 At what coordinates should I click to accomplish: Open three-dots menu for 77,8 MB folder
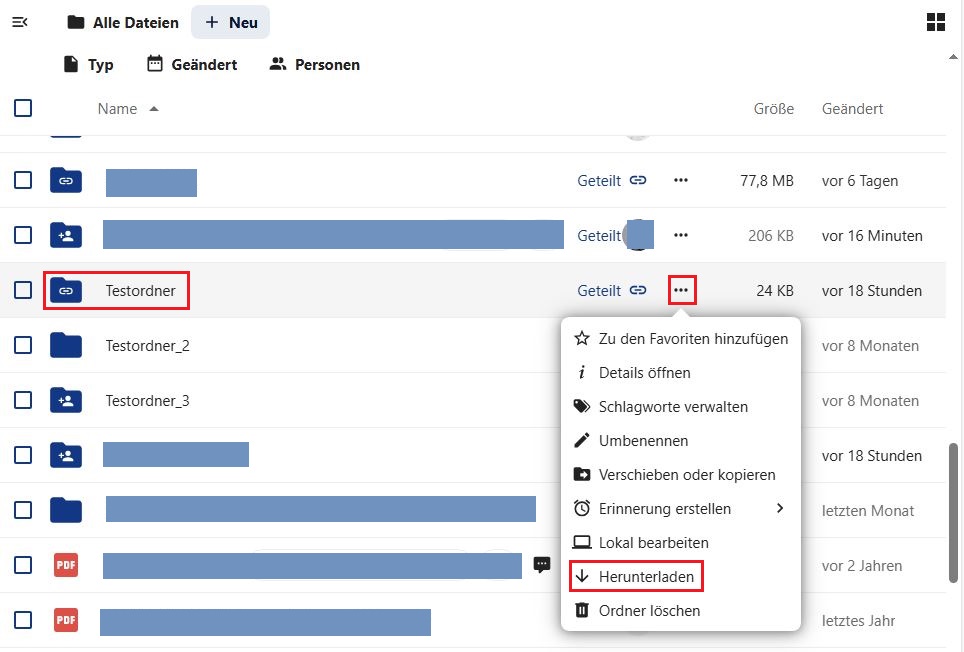click(681, 180)
